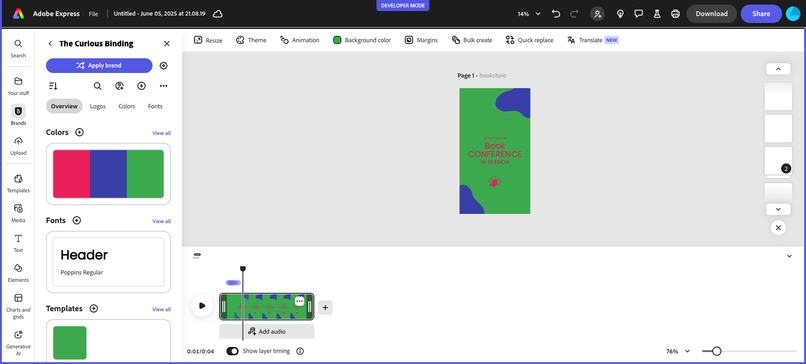Open the comments icon
The height and width of the screenshot is (364, 806).
(638, 14)
